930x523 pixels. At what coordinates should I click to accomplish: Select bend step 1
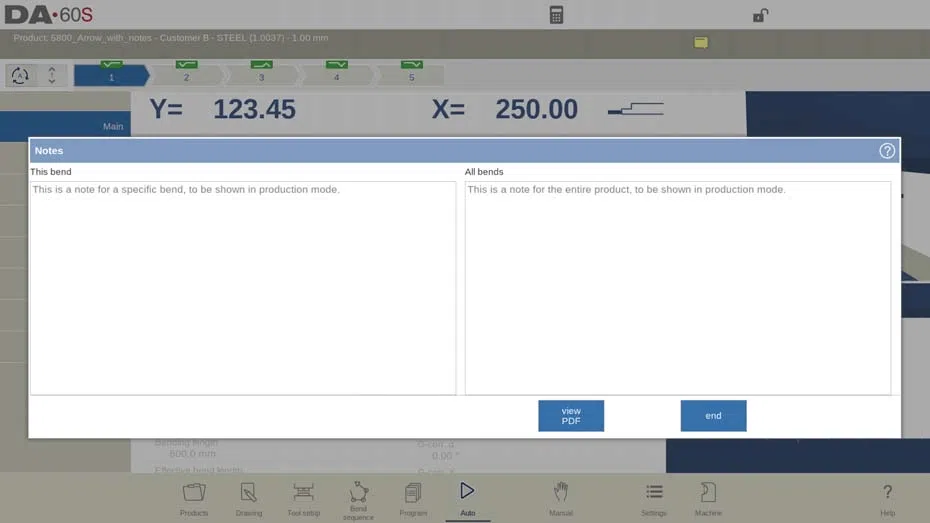click(x=112, y=76)
